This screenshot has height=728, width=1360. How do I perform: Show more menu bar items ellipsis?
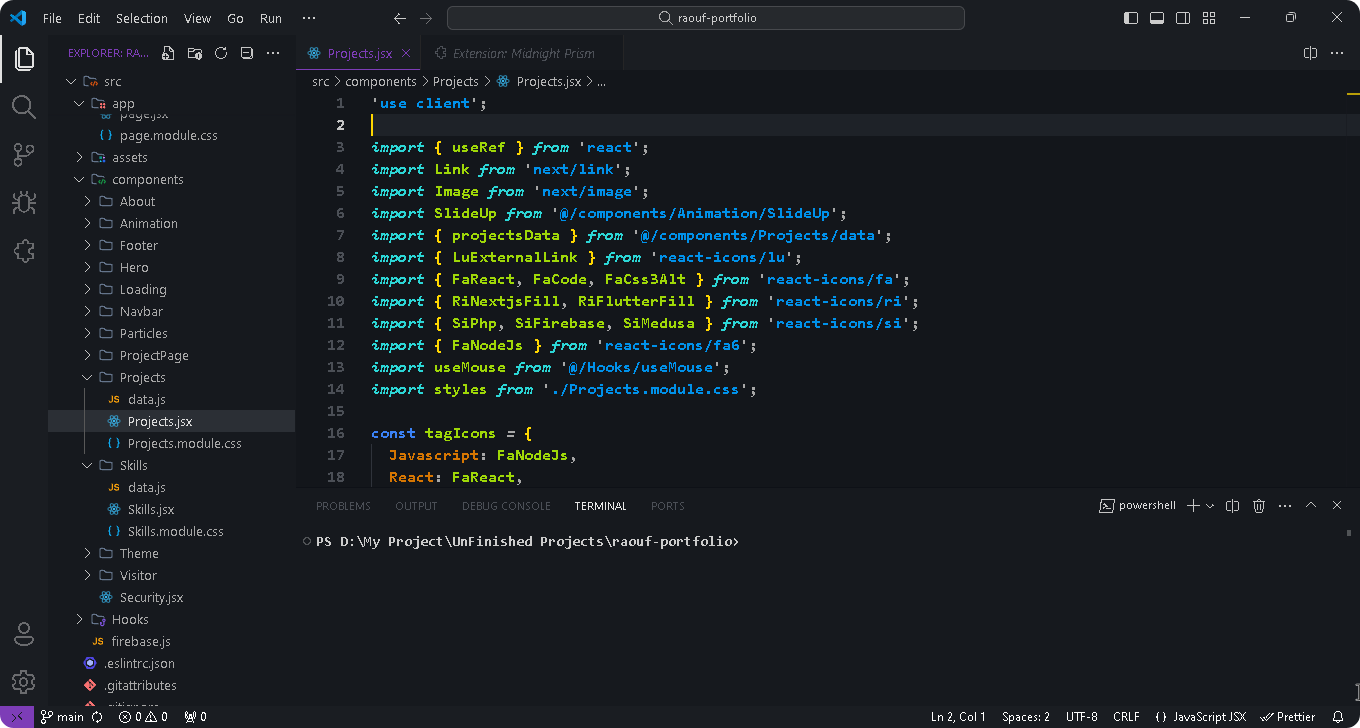(309, 18)
